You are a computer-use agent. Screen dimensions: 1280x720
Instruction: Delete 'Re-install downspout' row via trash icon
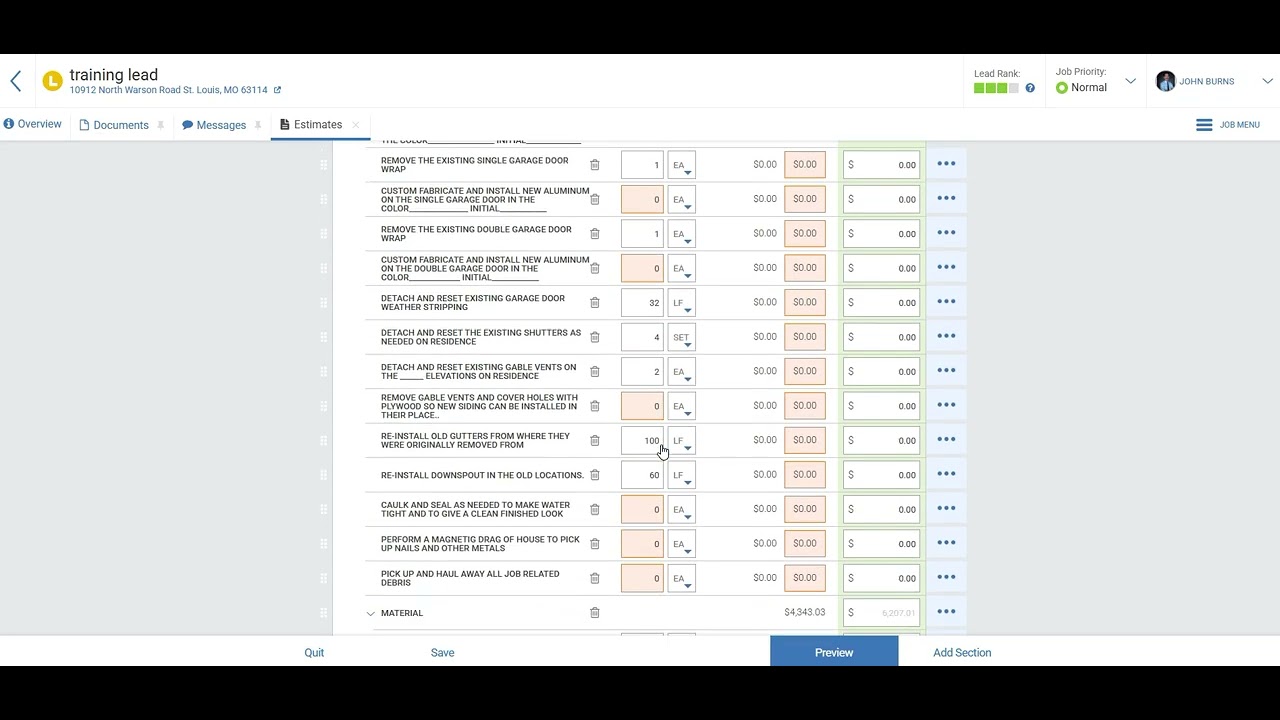594,475
